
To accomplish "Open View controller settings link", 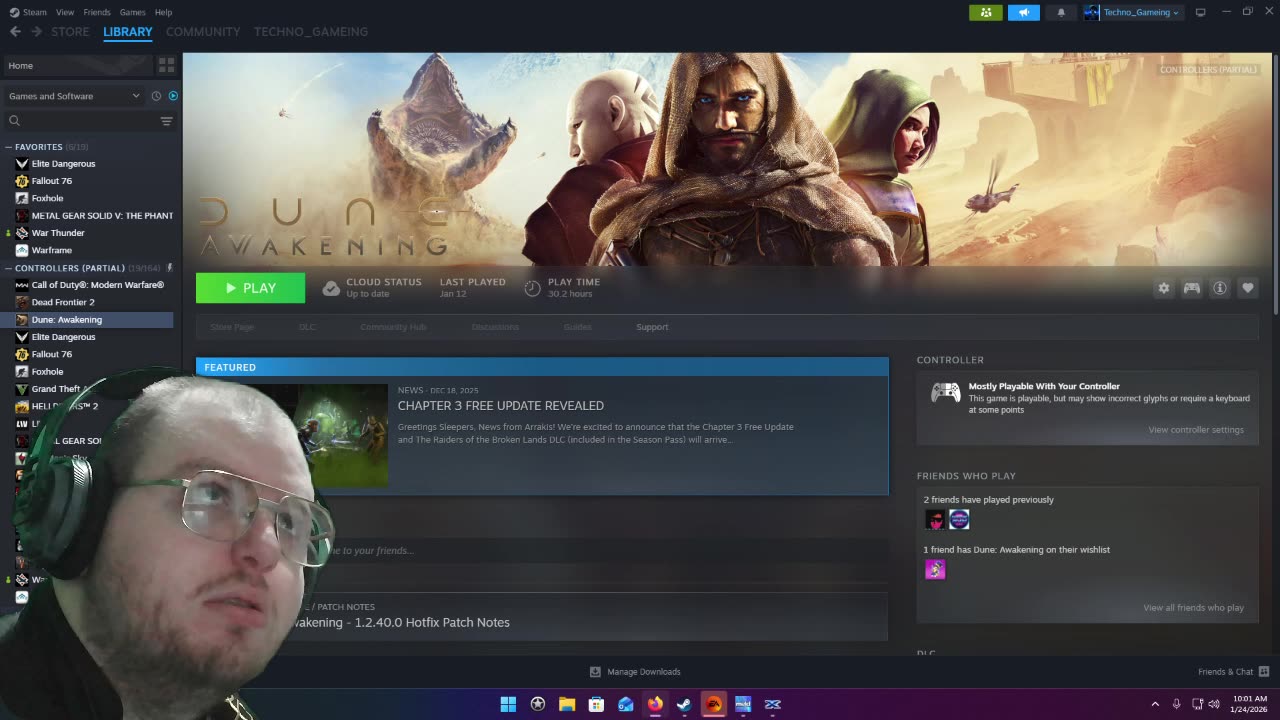I will 1196,430.
